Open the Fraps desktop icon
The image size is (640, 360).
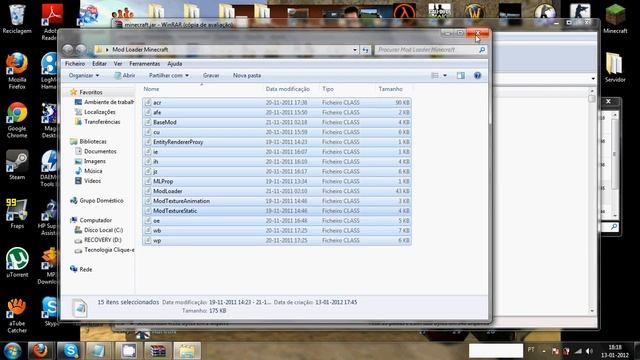17,213
